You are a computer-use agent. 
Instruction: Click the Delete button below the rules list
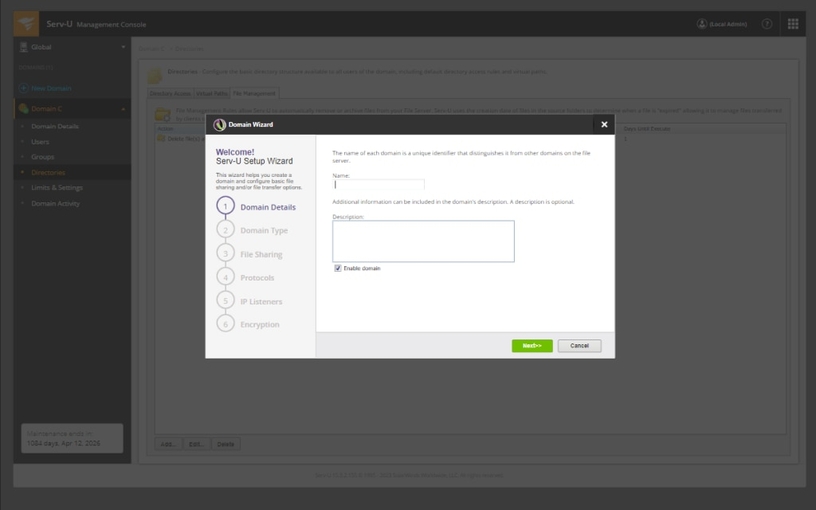[x=225, y=444]
